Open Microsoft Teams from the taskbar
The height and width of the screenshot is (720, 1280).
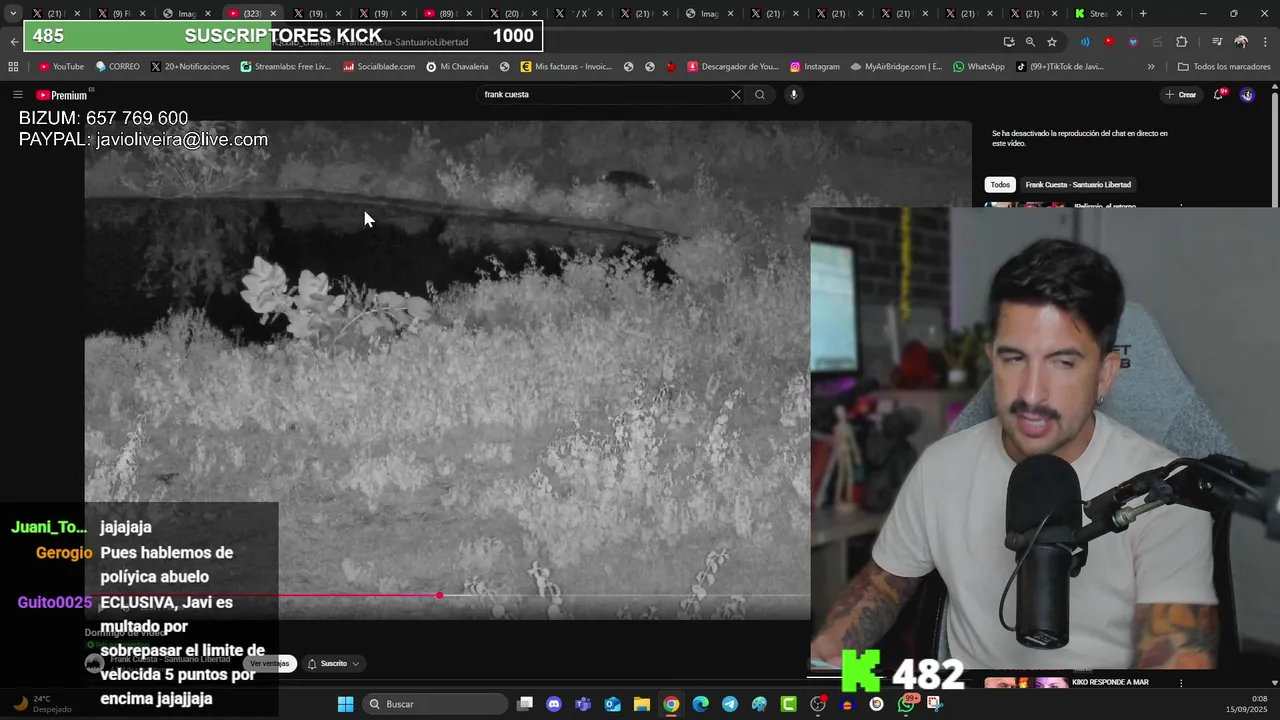(x=583, y=704)
